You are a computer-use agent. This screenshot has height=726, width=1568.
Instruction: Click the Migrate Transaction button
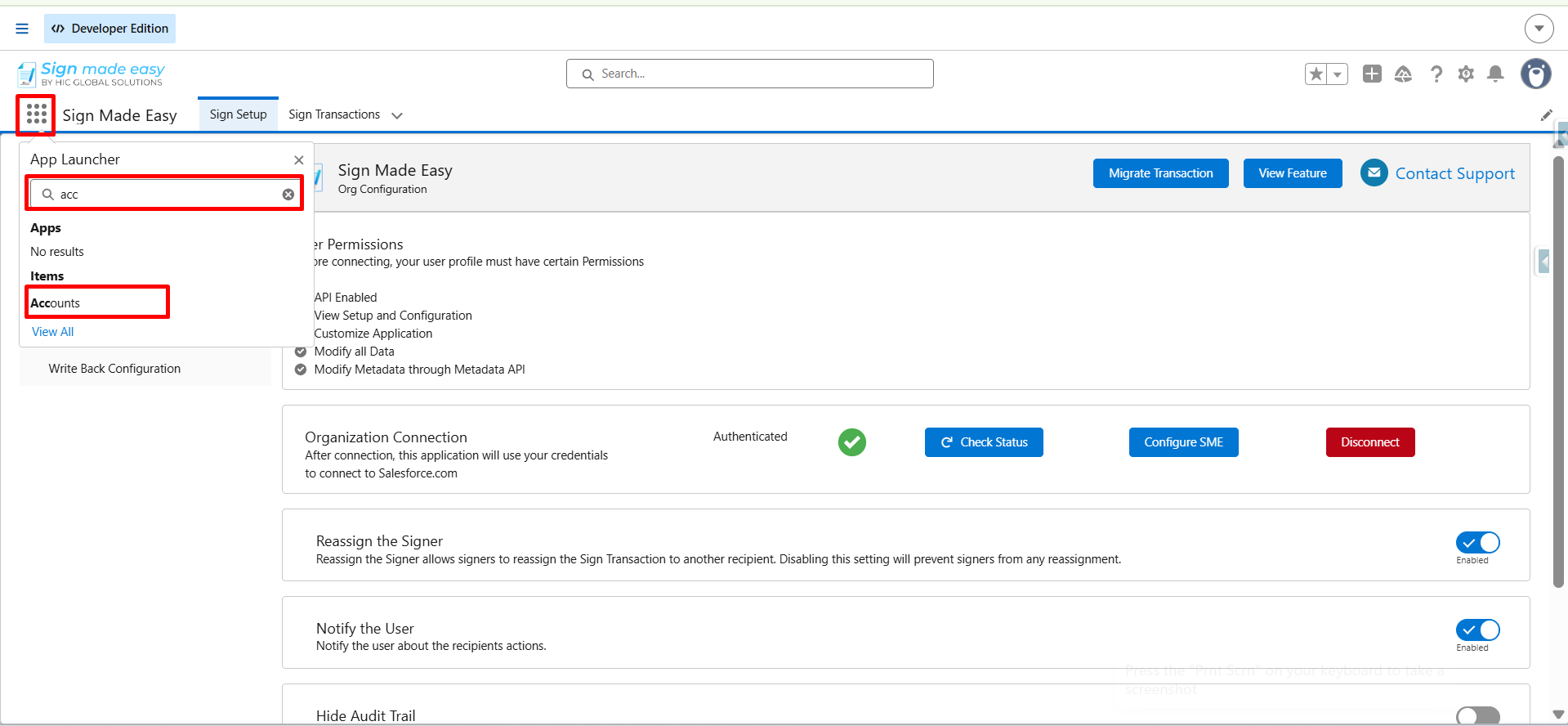click(1160, 173)
